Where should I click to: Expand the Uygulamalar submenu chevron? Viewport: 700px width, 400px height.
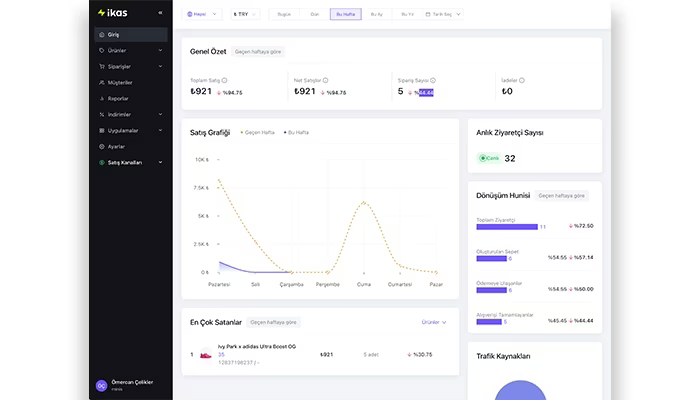coord(160,131)
